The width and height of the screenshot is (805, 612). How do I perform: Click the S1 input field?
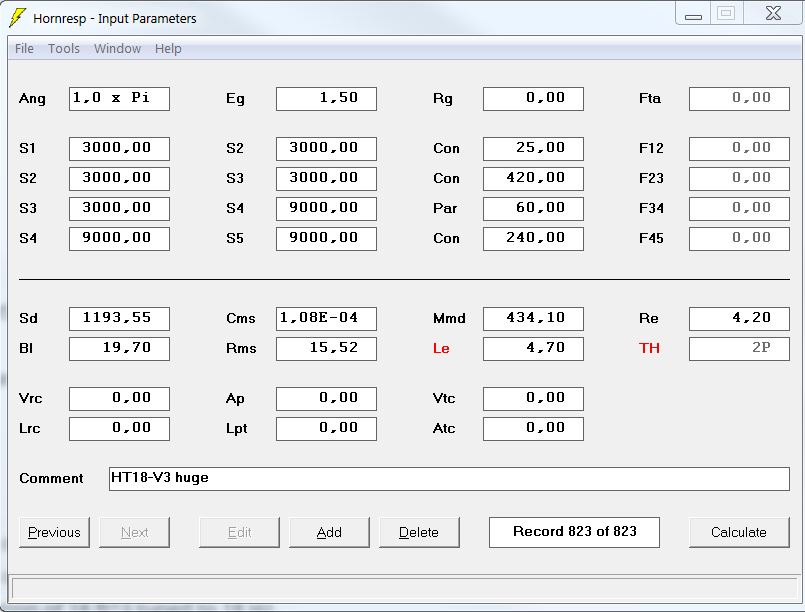point(120,148)
